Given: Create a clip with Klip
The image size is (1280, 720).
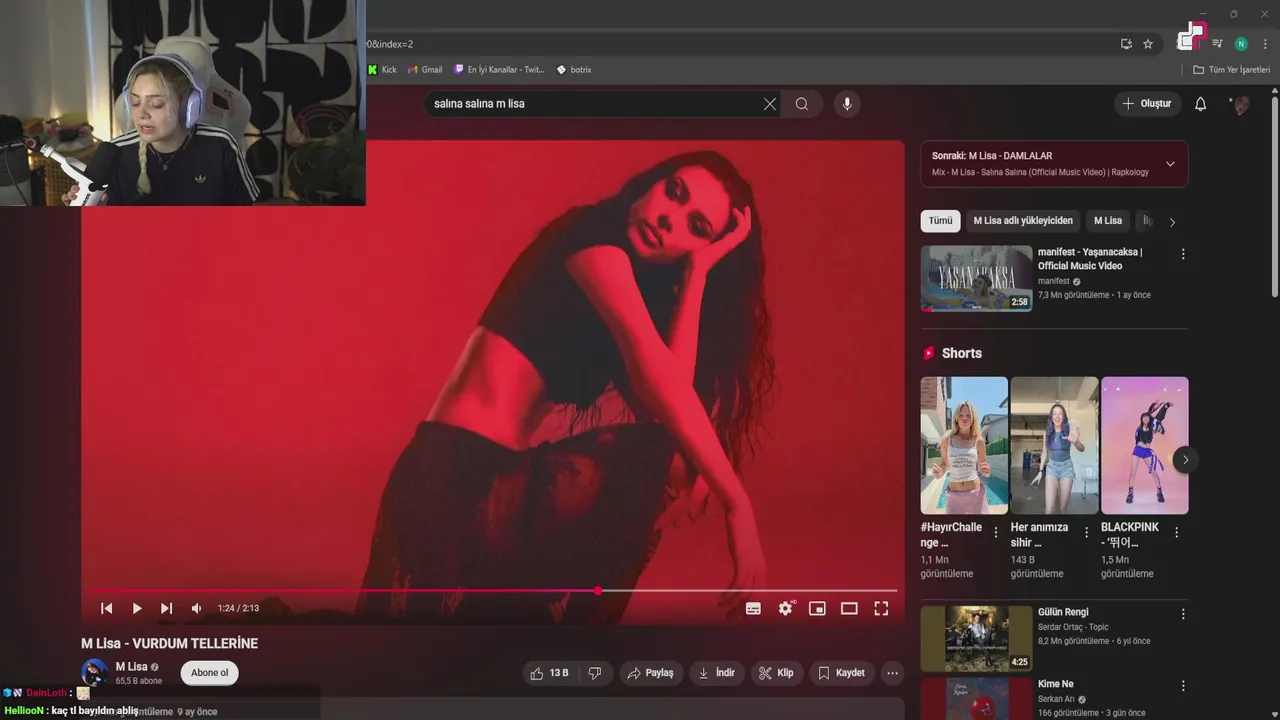Looking at the screenshot, I should (776, 673).
